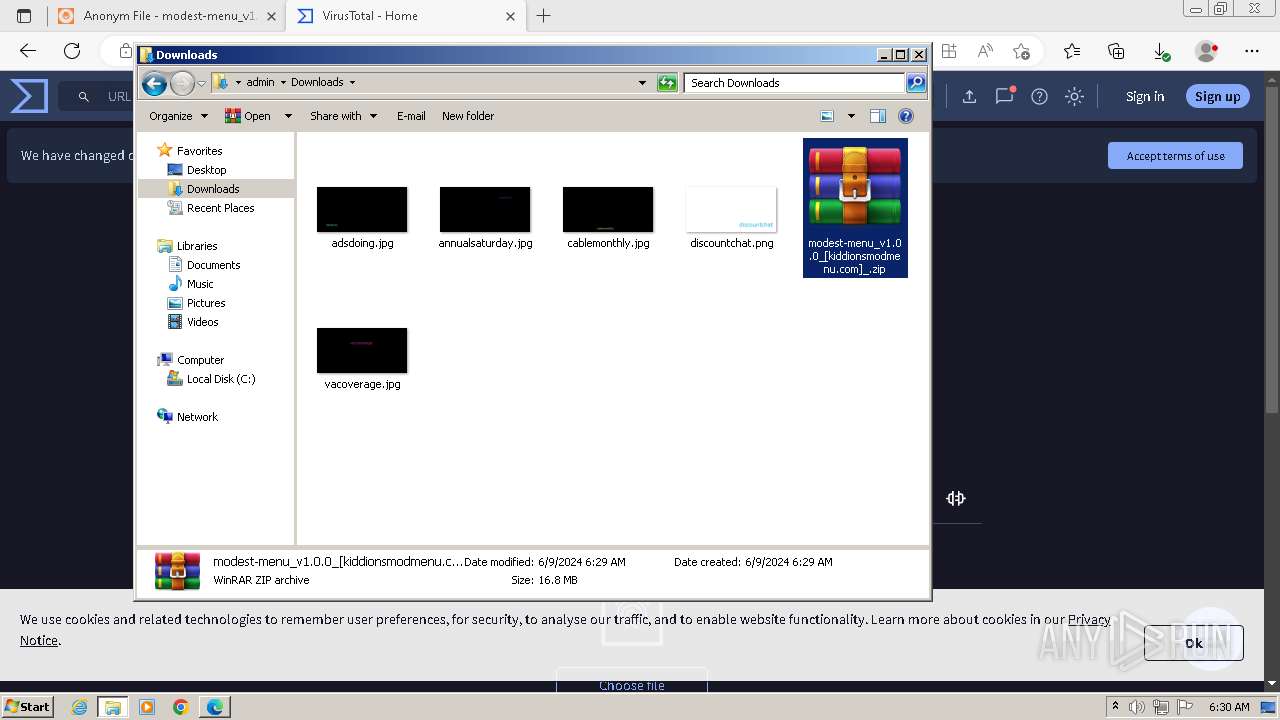Open Music library
This screenshot has height=720, width=1280.
200,284
